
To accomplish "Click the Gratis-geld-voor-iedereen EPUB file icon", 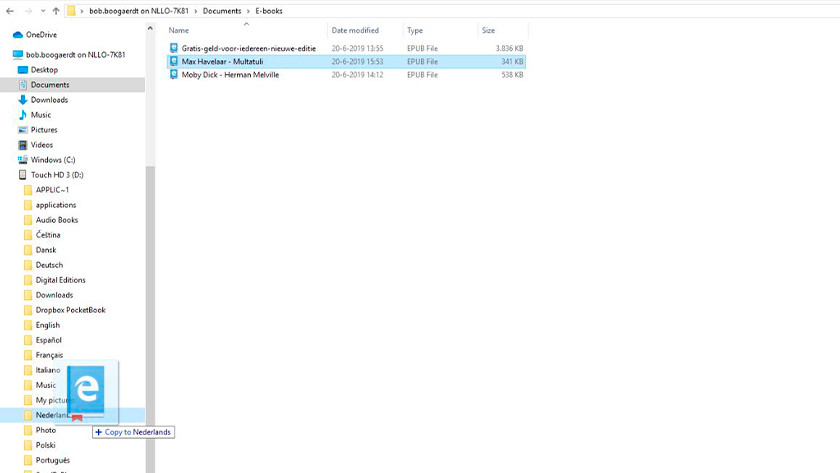I will click(174, 48).
